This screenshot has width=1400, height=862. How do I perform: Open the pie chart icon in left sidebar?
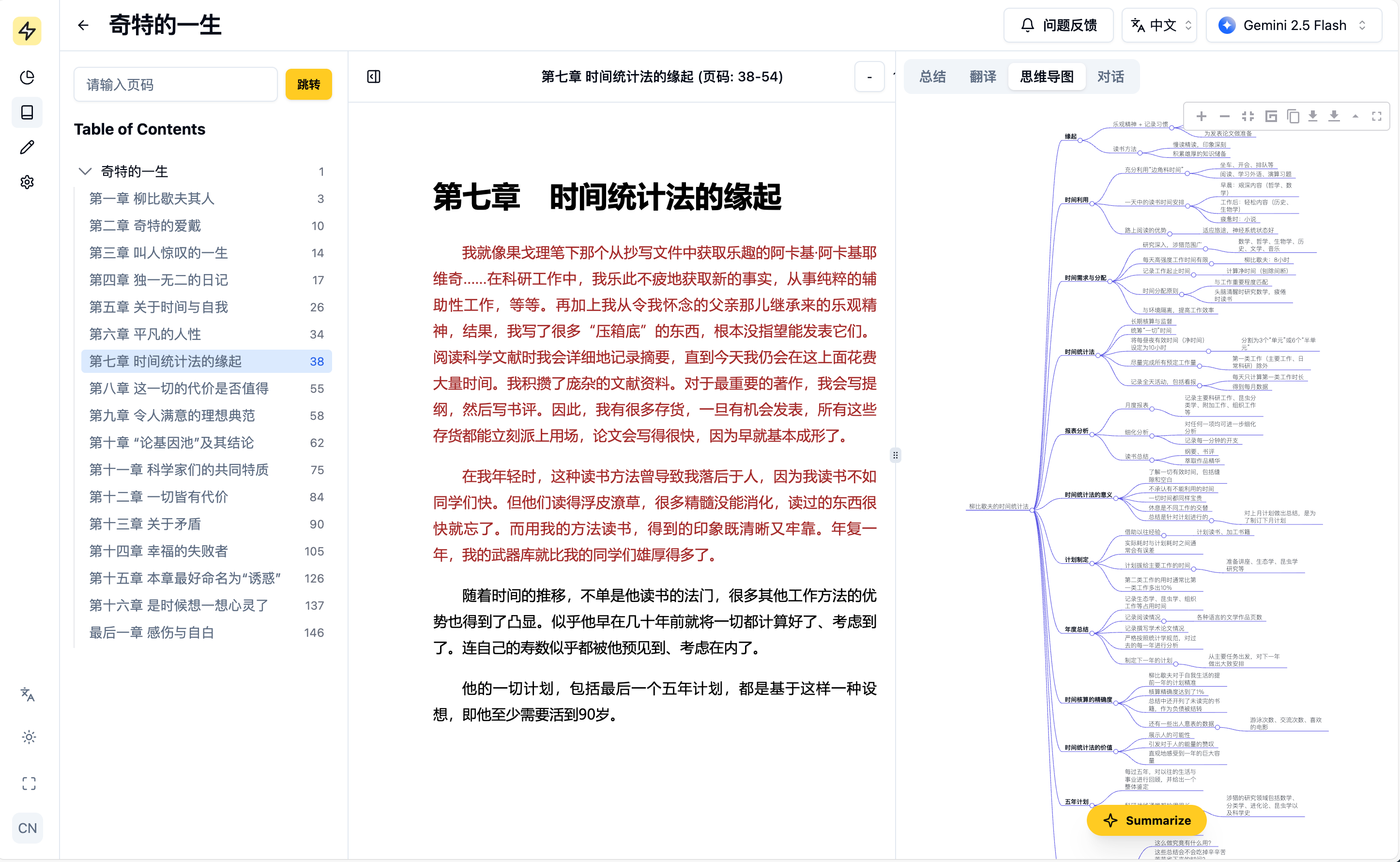pos(27,77)
